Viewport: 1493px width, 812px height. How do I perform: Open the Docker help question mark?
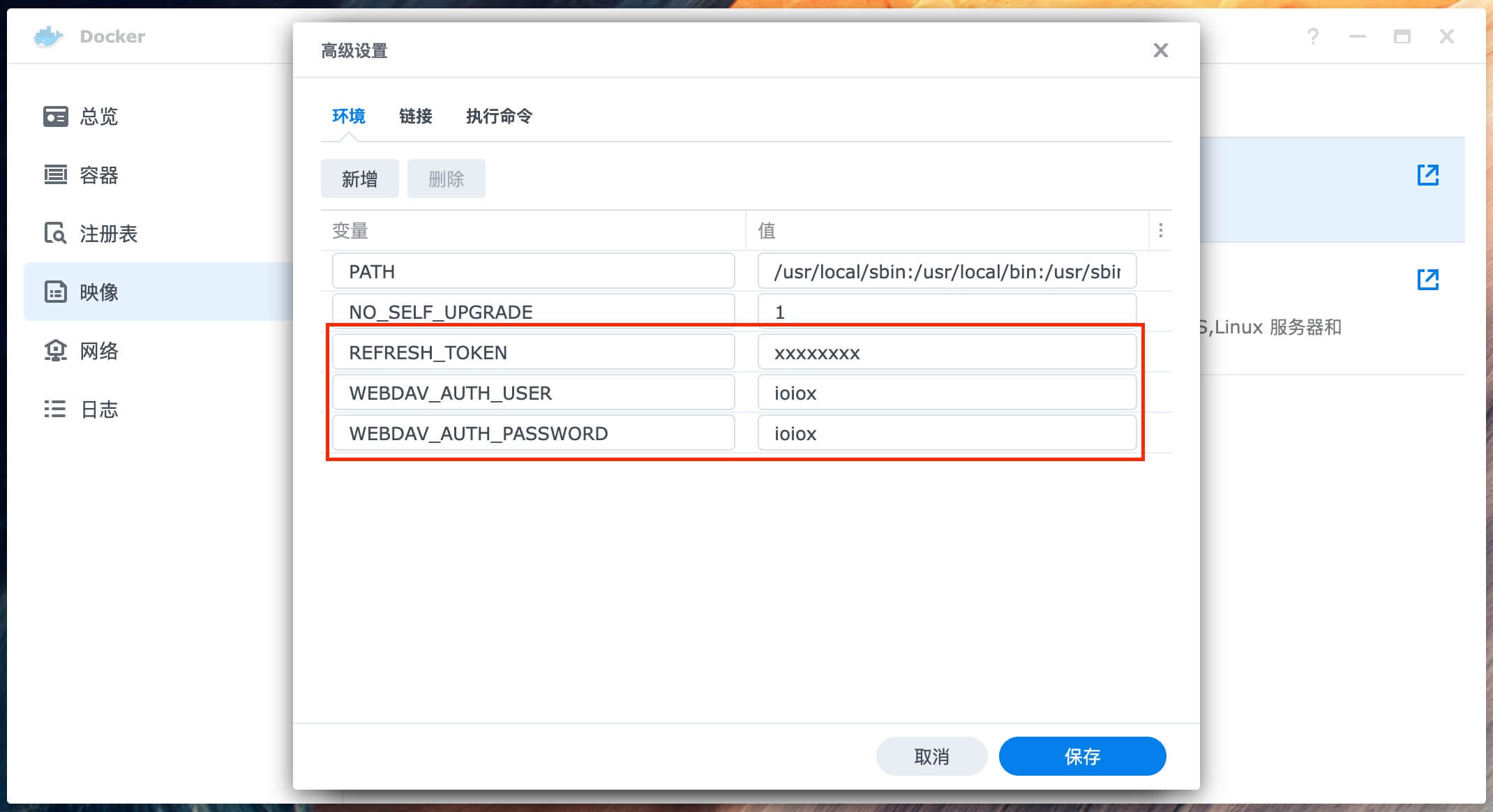(1312, 36)
